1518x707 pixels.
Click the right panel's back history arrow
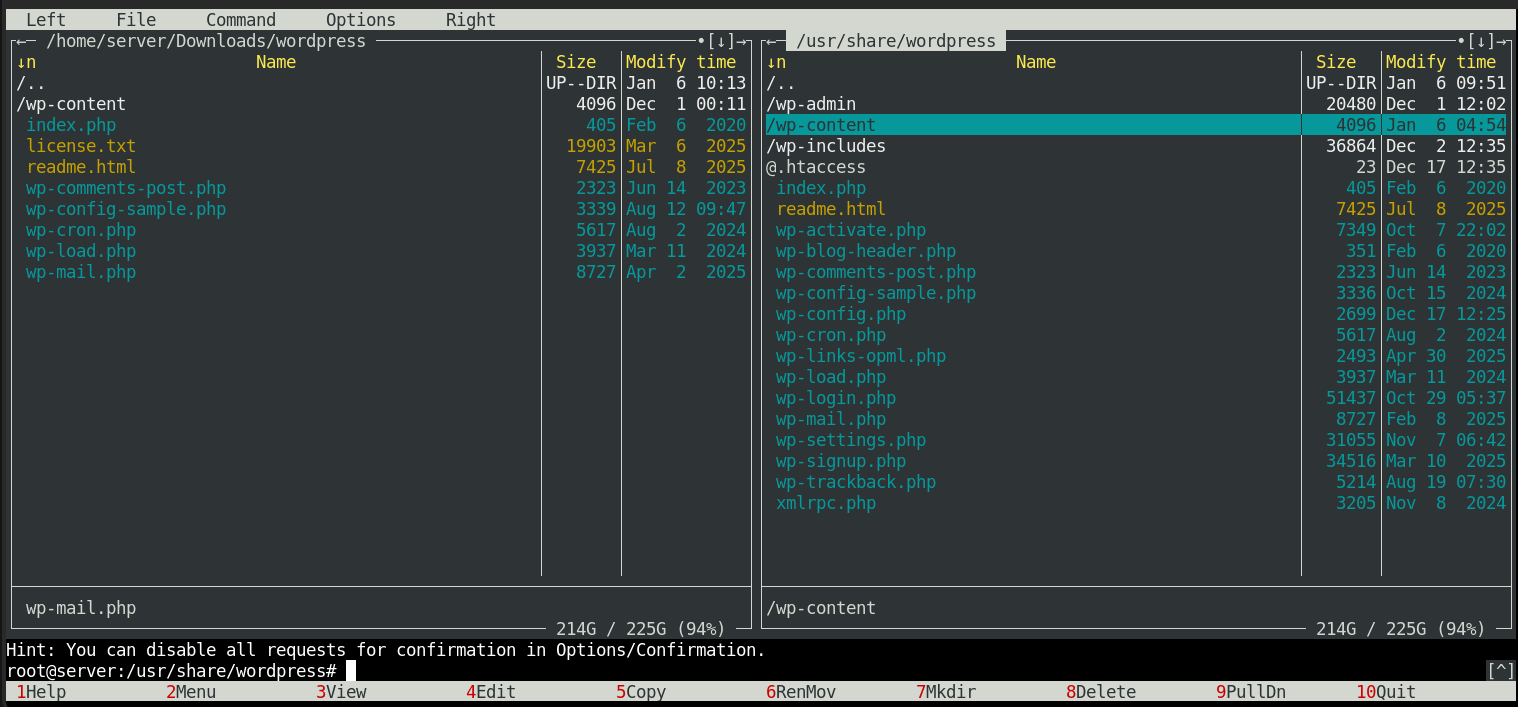(771, 41)
